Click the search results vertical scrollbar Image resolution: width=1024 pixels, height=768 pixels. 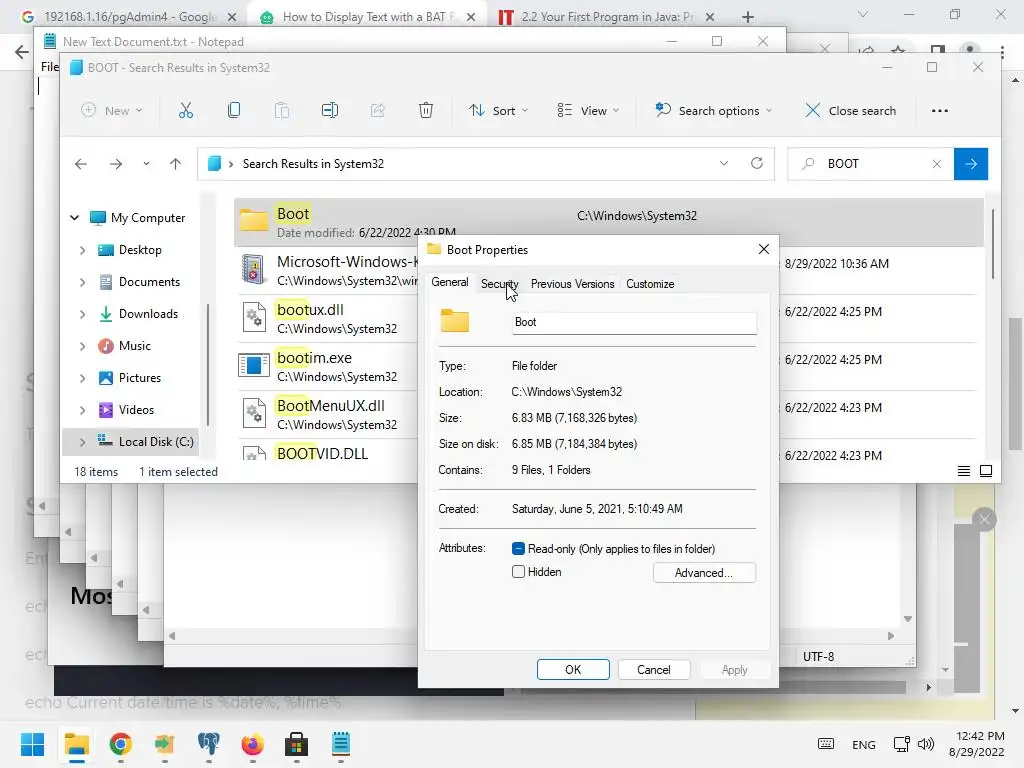coord(993,243)
